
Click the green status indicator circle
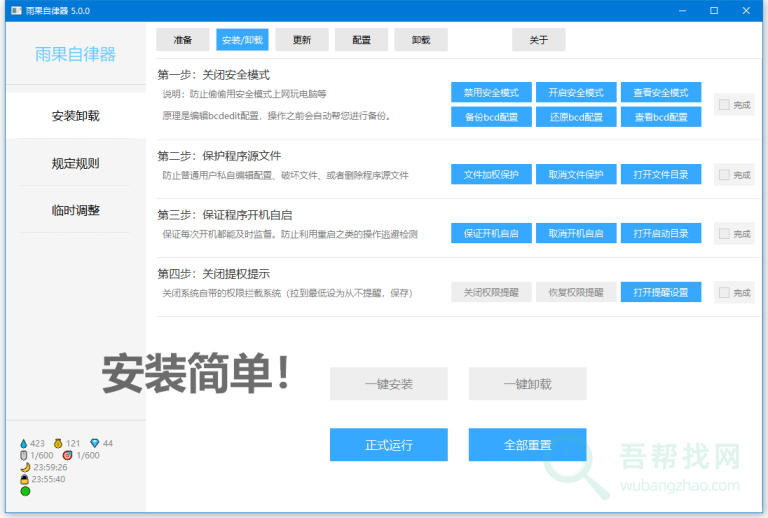point(25,491)
